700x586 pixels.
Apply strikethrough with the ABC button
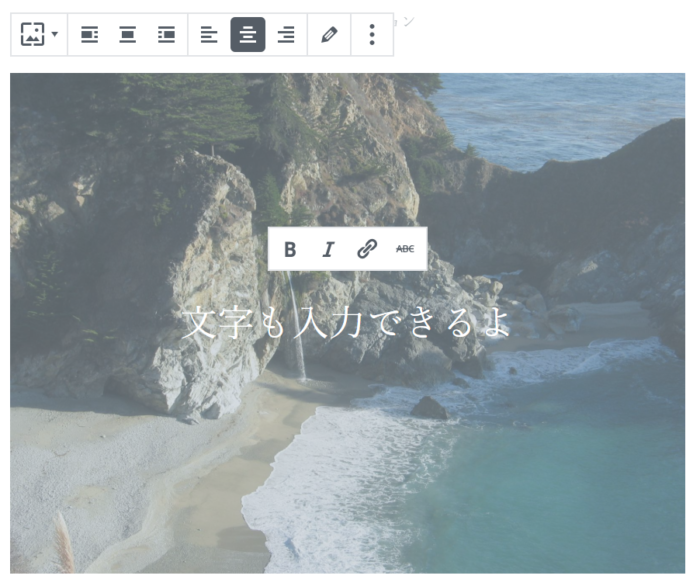[x=405, y=249]
